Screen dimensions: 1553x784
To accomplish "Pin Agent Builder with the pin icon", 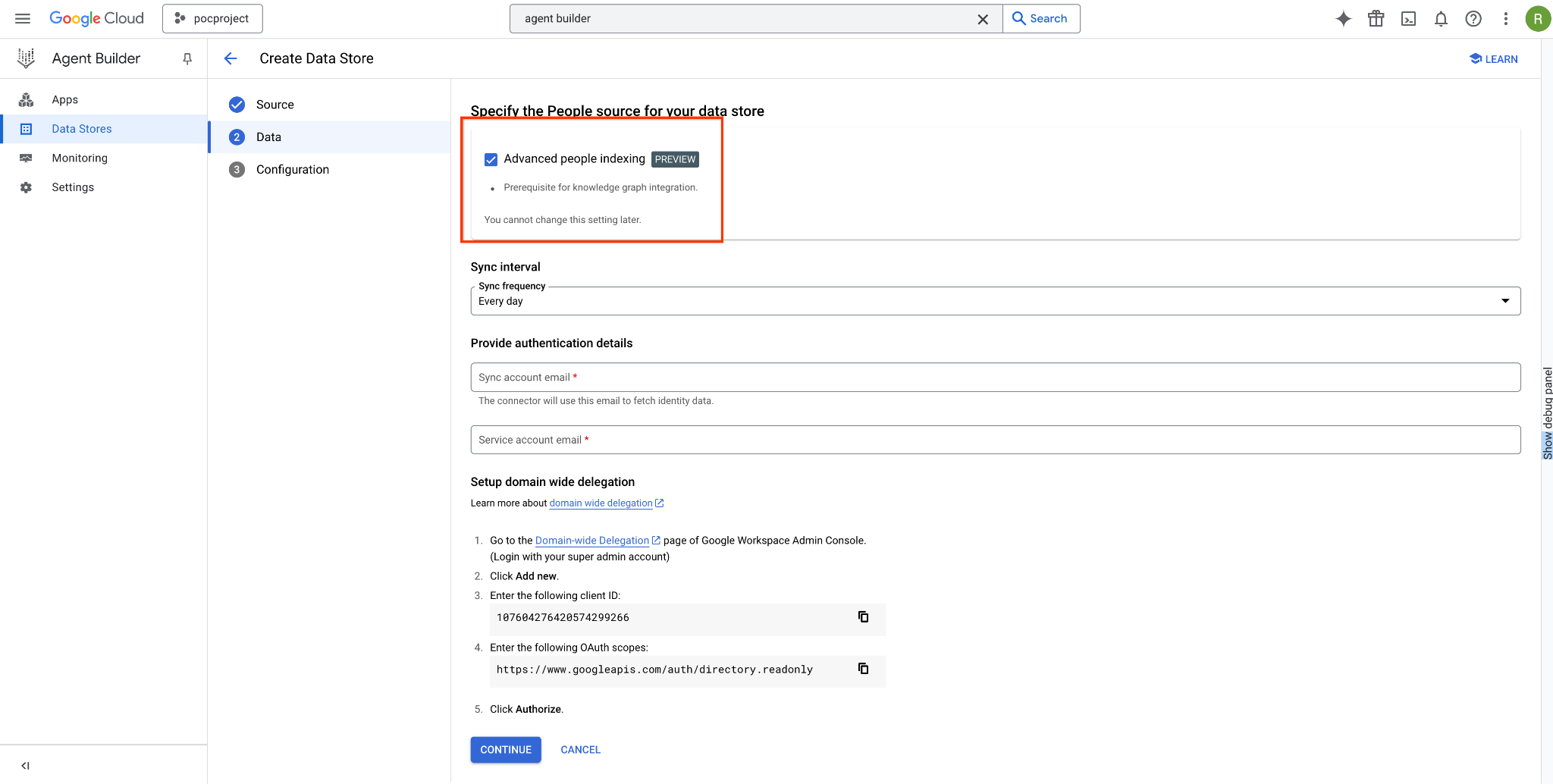I will [187, 58].
